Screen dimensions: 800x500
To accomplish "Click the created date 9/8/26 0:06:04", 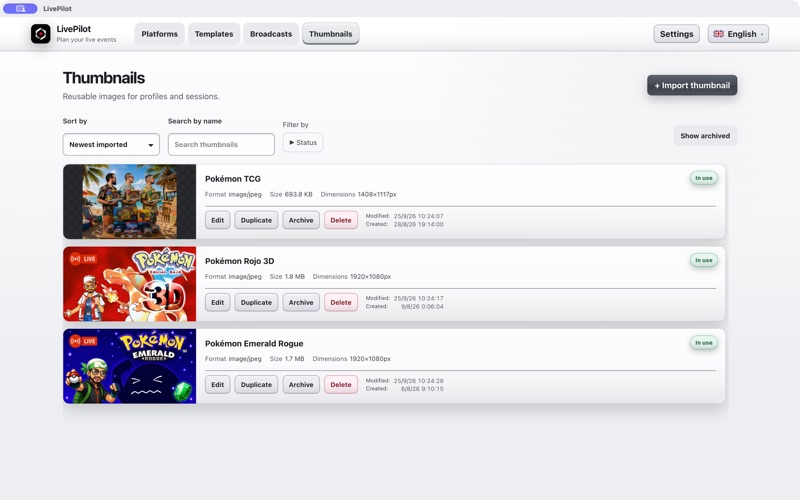I will click(422, 307).
